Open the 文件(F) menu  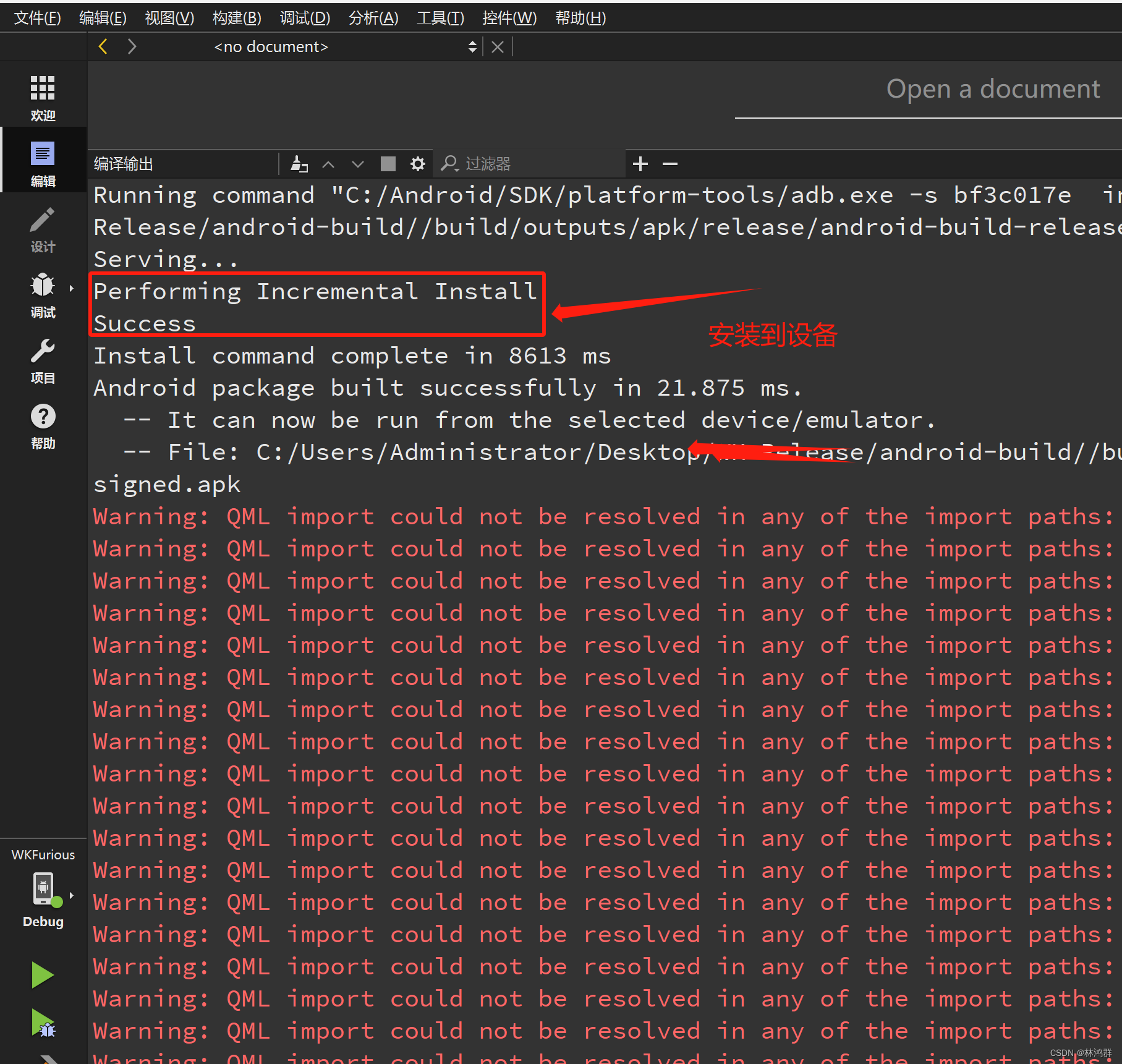click(37, 18)
